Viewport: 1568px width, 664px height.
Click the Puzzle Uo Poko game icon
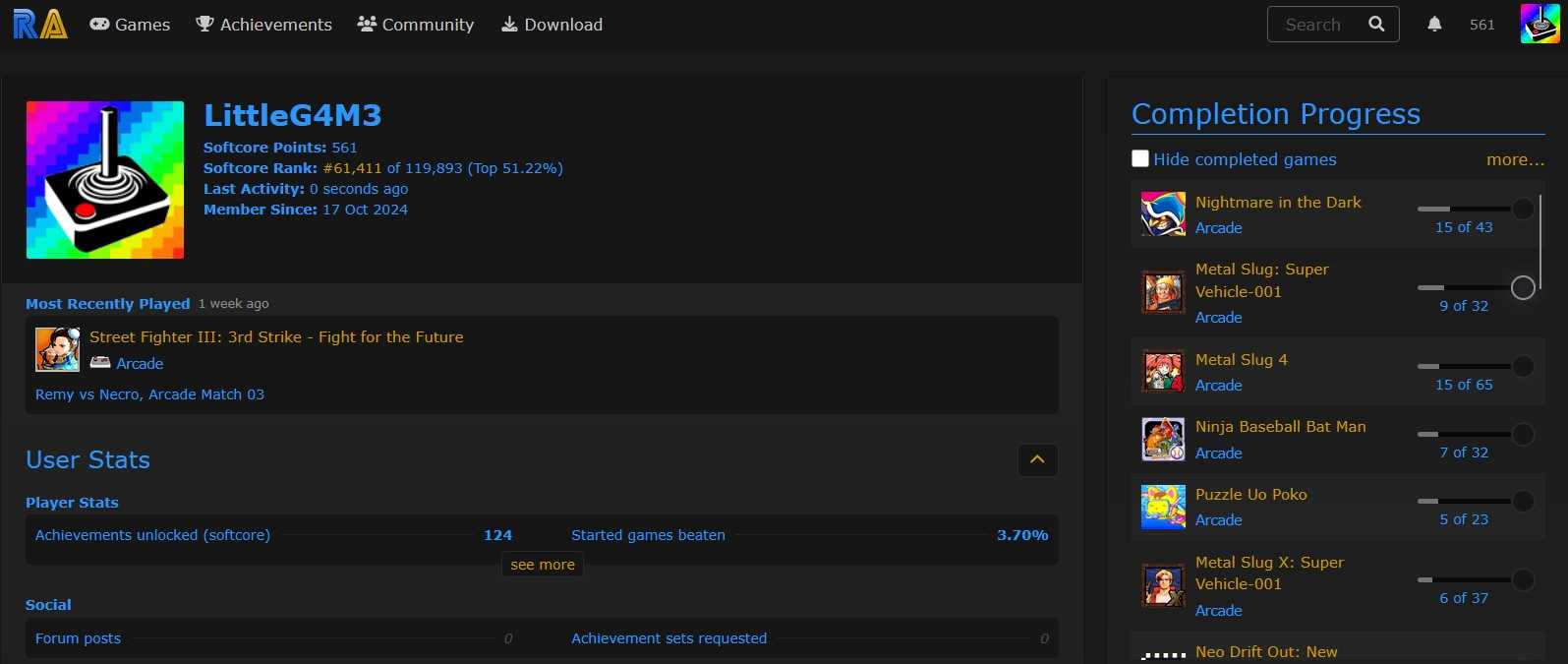point(1163,507)
